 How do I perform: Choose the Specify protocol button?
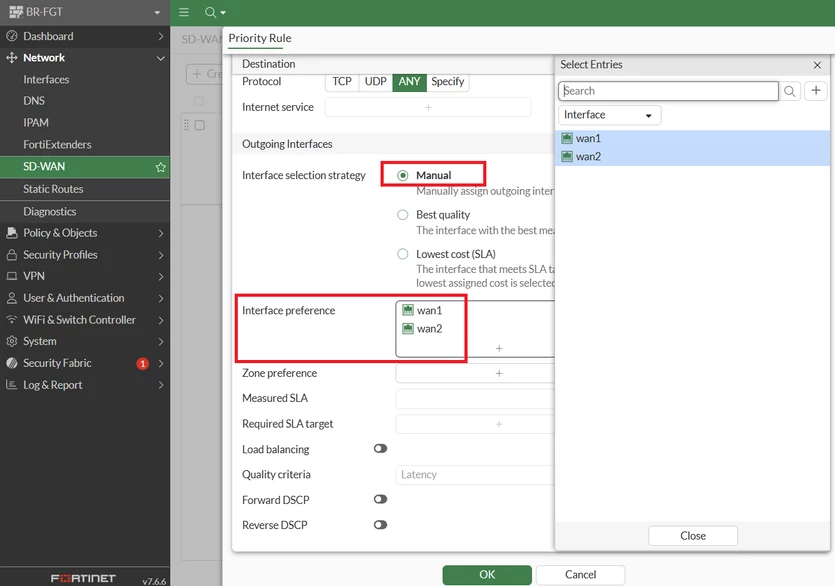[x=447, y=82]
